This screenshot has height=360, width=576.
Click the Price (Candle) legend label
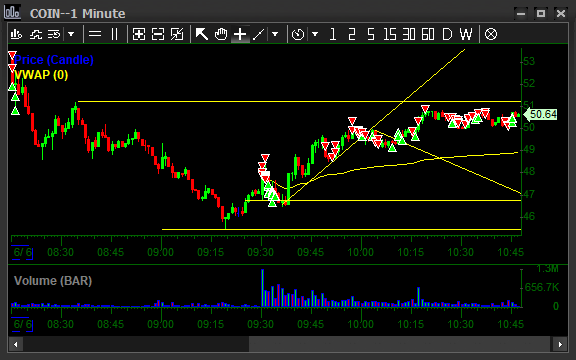pyautogui.click(x=54, y=60)
